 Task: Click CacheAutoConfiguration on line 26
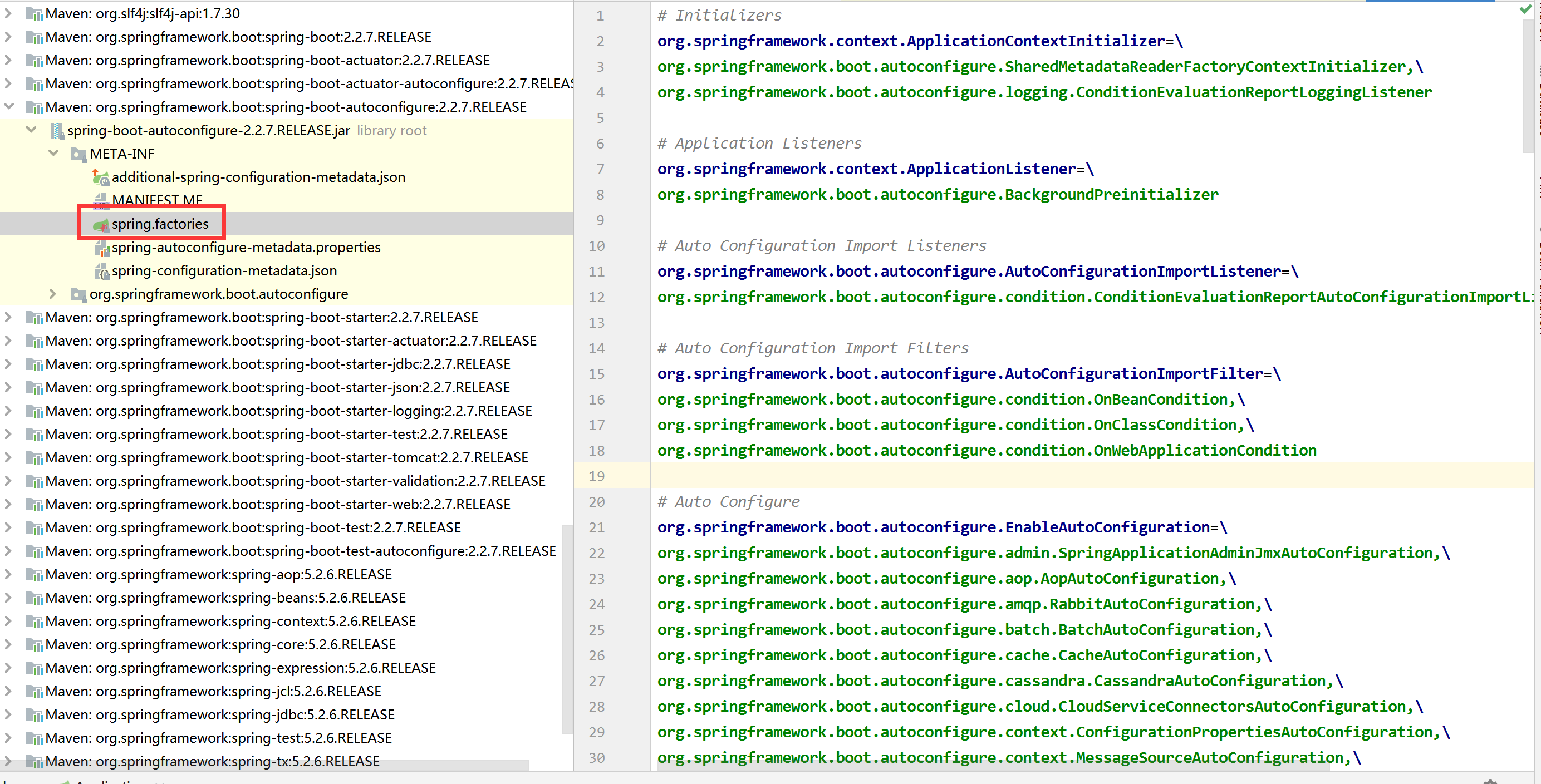click(1156, 656)
